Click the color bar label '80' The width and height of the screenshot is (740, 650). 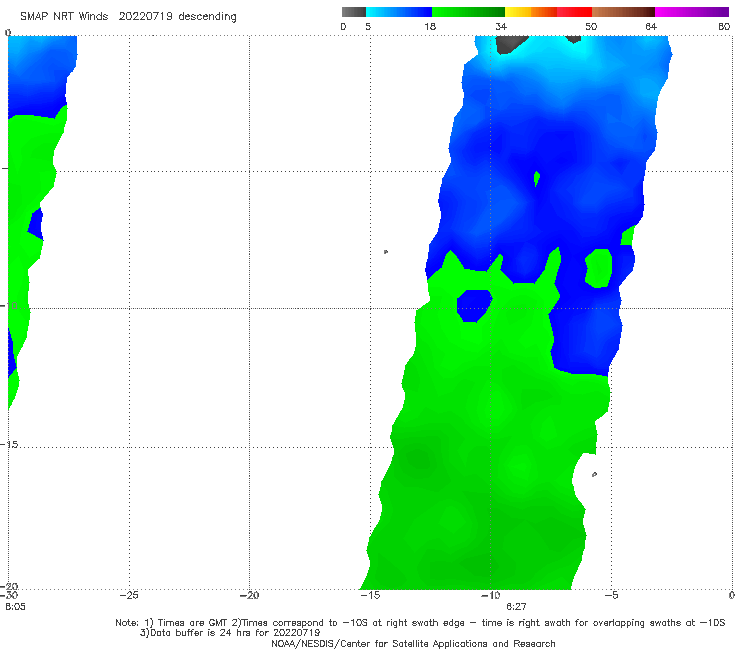click(x=724, y=26)
